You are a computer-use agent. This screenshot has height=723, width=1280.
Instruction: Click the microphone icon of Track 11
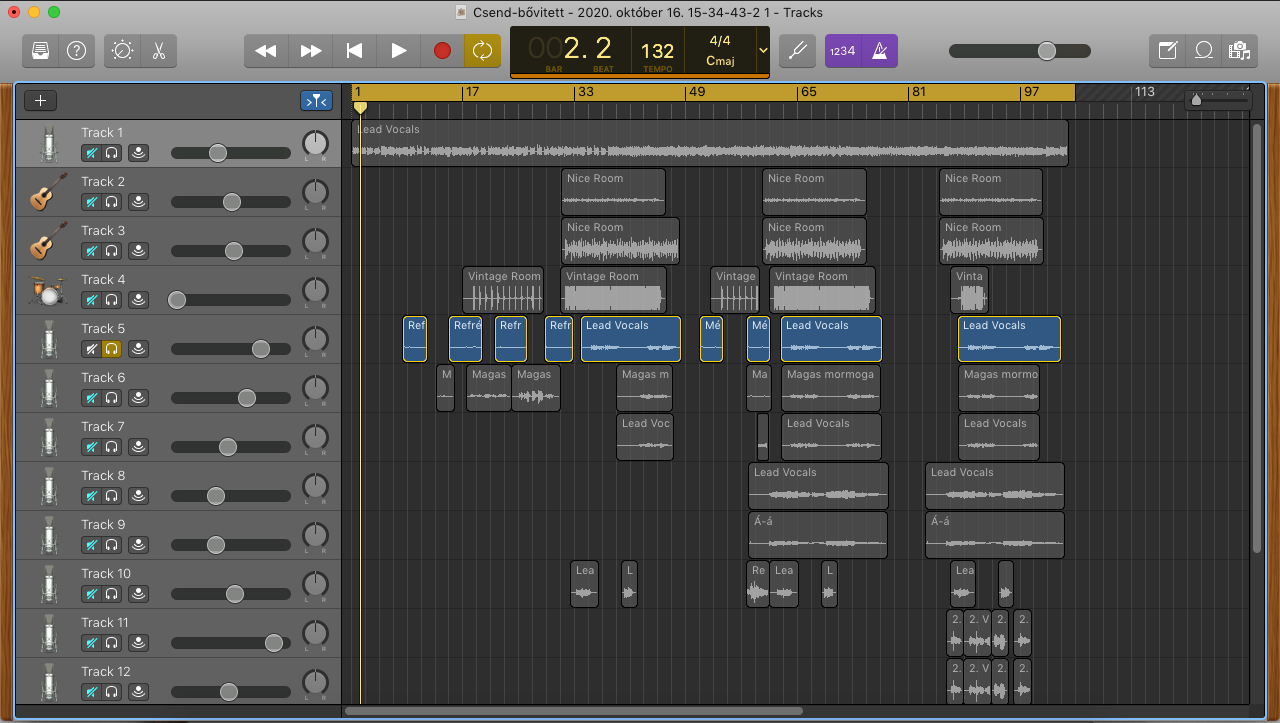47,634
